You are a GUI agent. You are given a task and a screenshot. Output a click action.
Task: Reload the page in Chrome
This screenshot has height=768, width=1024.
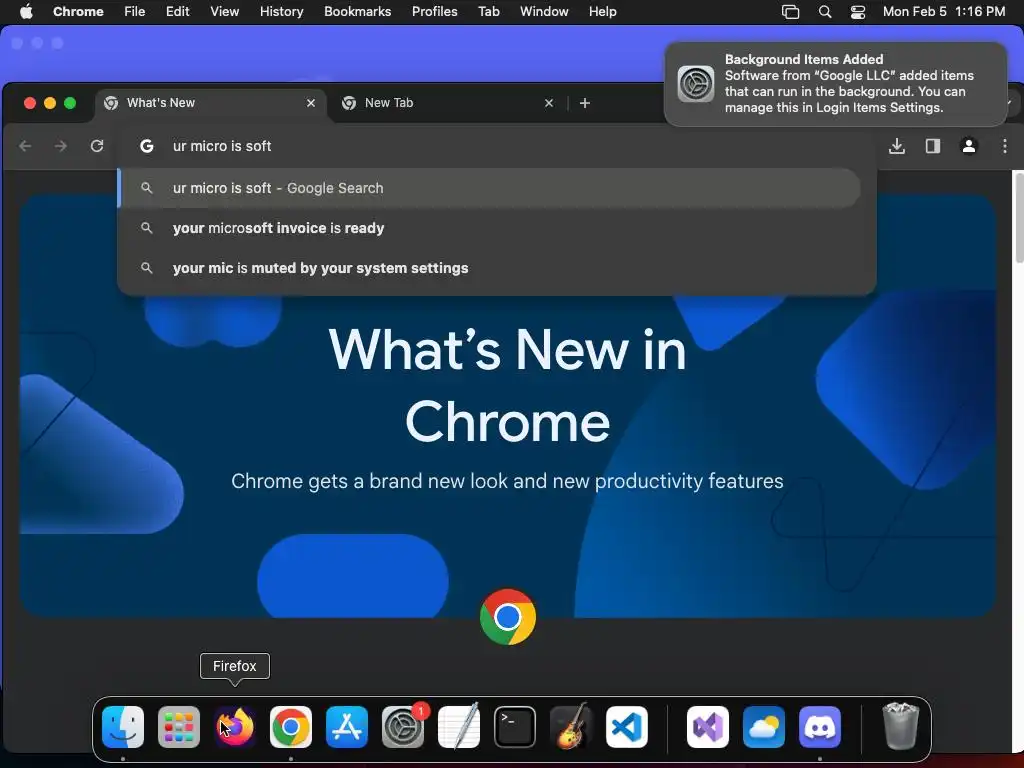(97, 146)
